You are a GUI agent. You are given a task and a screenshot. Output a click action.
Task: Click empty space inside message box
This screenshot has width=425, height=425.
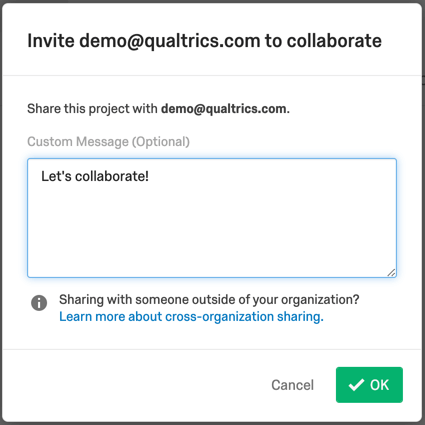tap(212, 233)
